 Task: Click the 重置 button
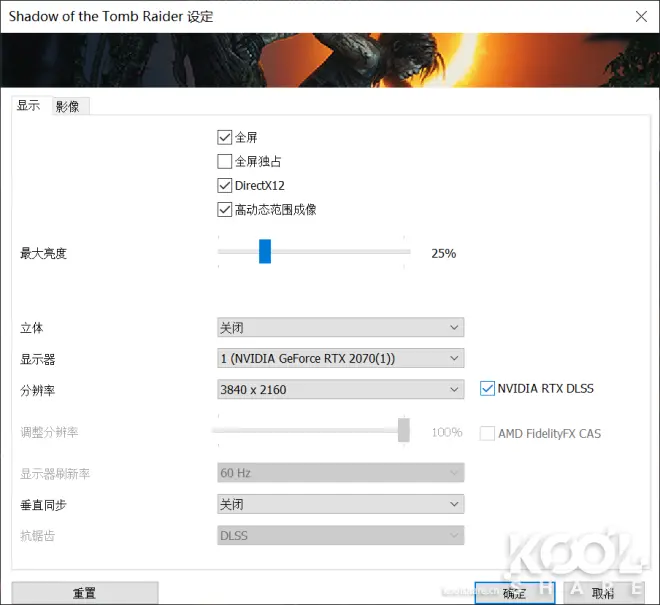85,593
